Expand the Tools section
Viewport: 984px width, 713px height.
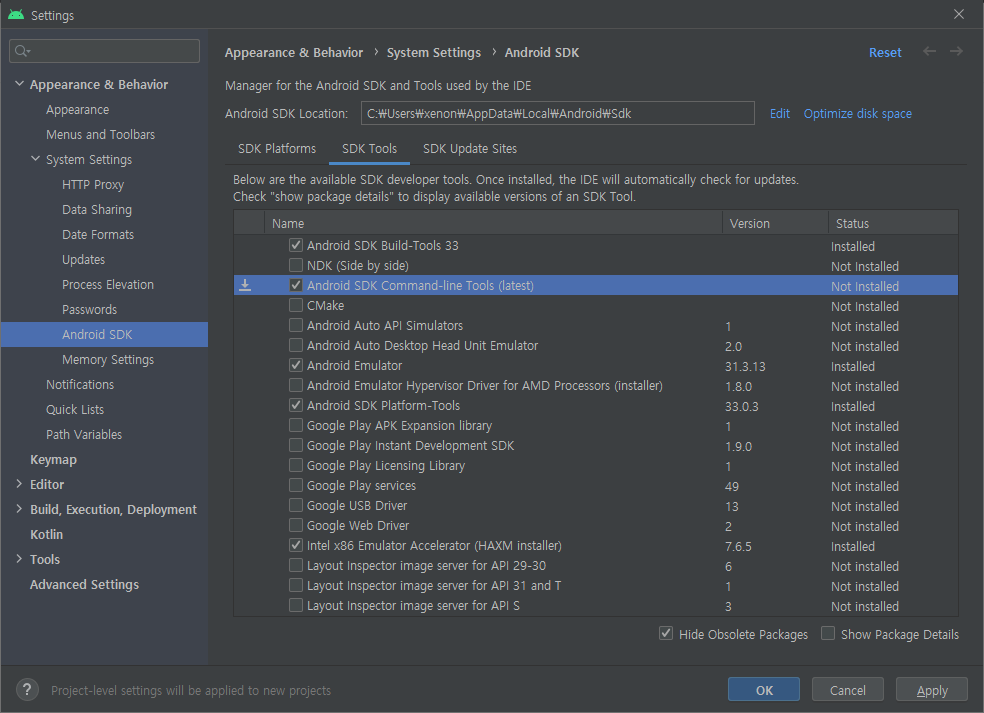(x=19, y=559)
